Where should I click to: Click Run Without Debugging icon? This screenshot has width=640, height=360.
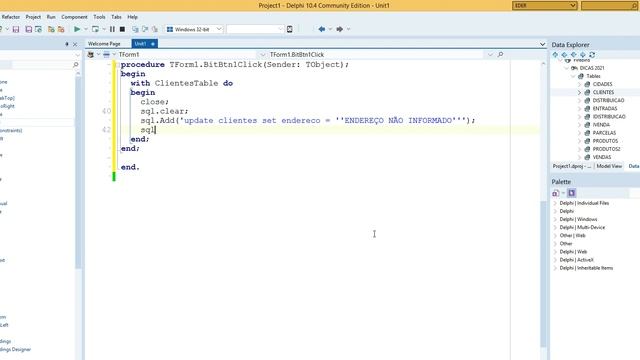pyautogui.click(x=95, y=29)
